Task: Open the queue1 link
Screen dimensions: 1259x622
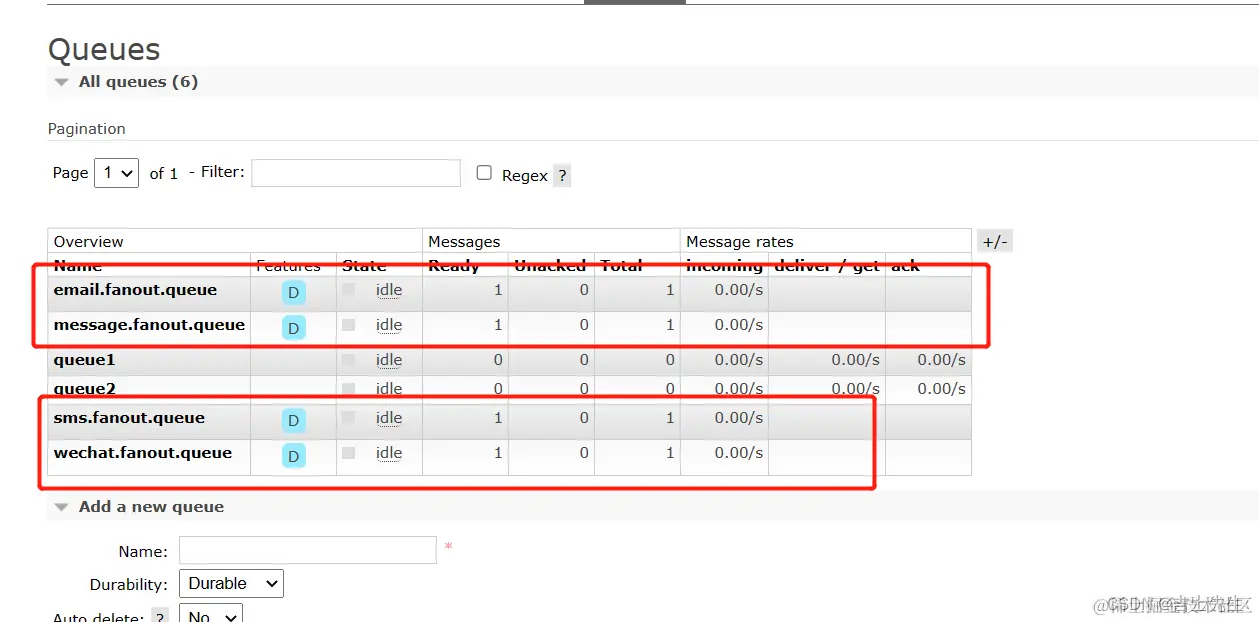Action: (x=85, y=360)
